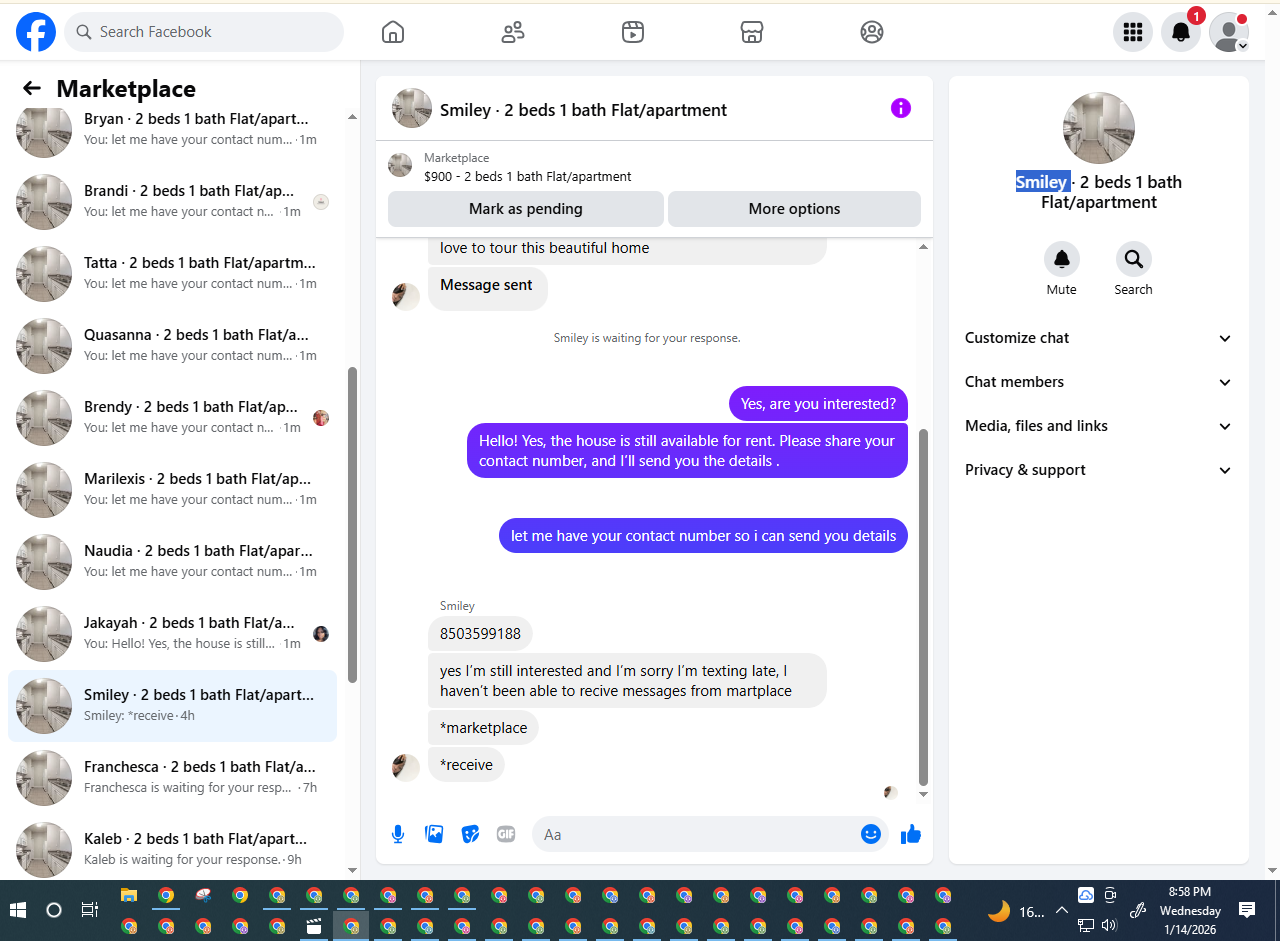Select the Smiley conversation in the list
Viewport: 1280px width, 941px height.
tap(173, 705)
